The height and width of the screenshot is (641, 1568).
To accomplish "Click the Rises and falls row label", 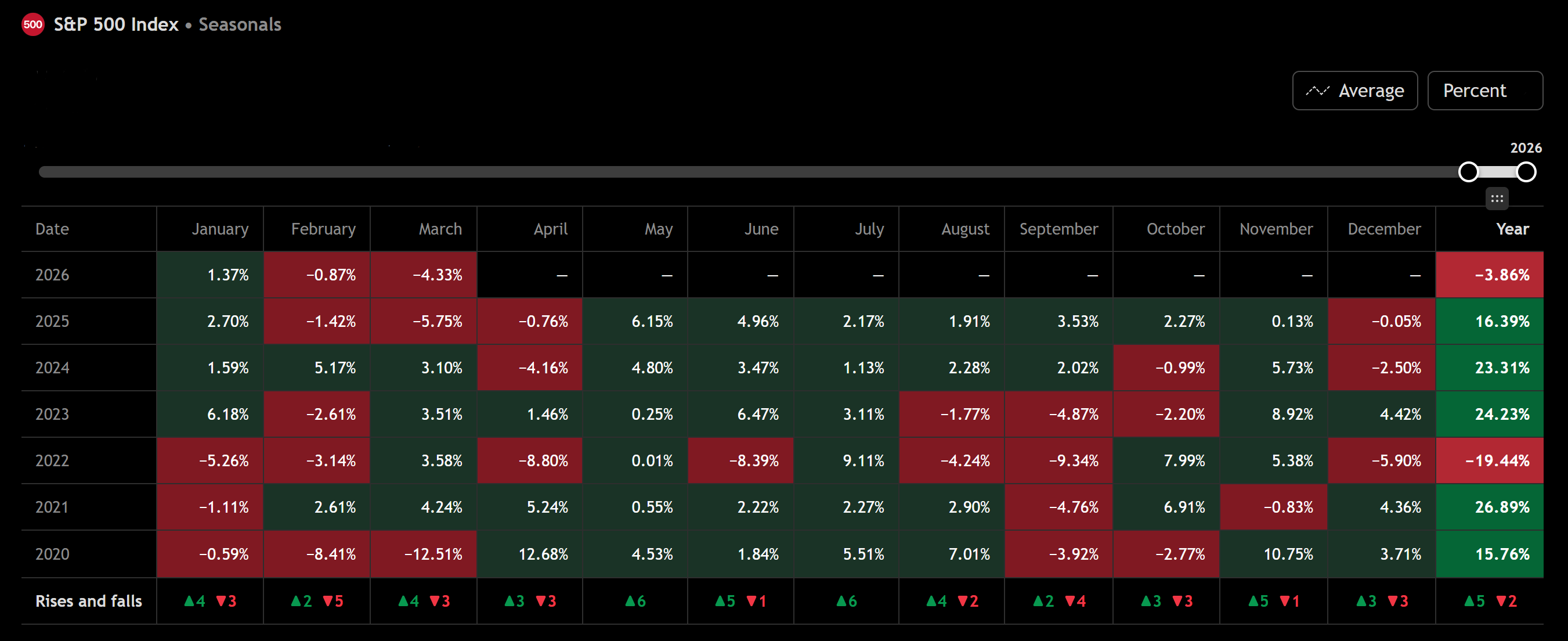I will tap(89, 602).
